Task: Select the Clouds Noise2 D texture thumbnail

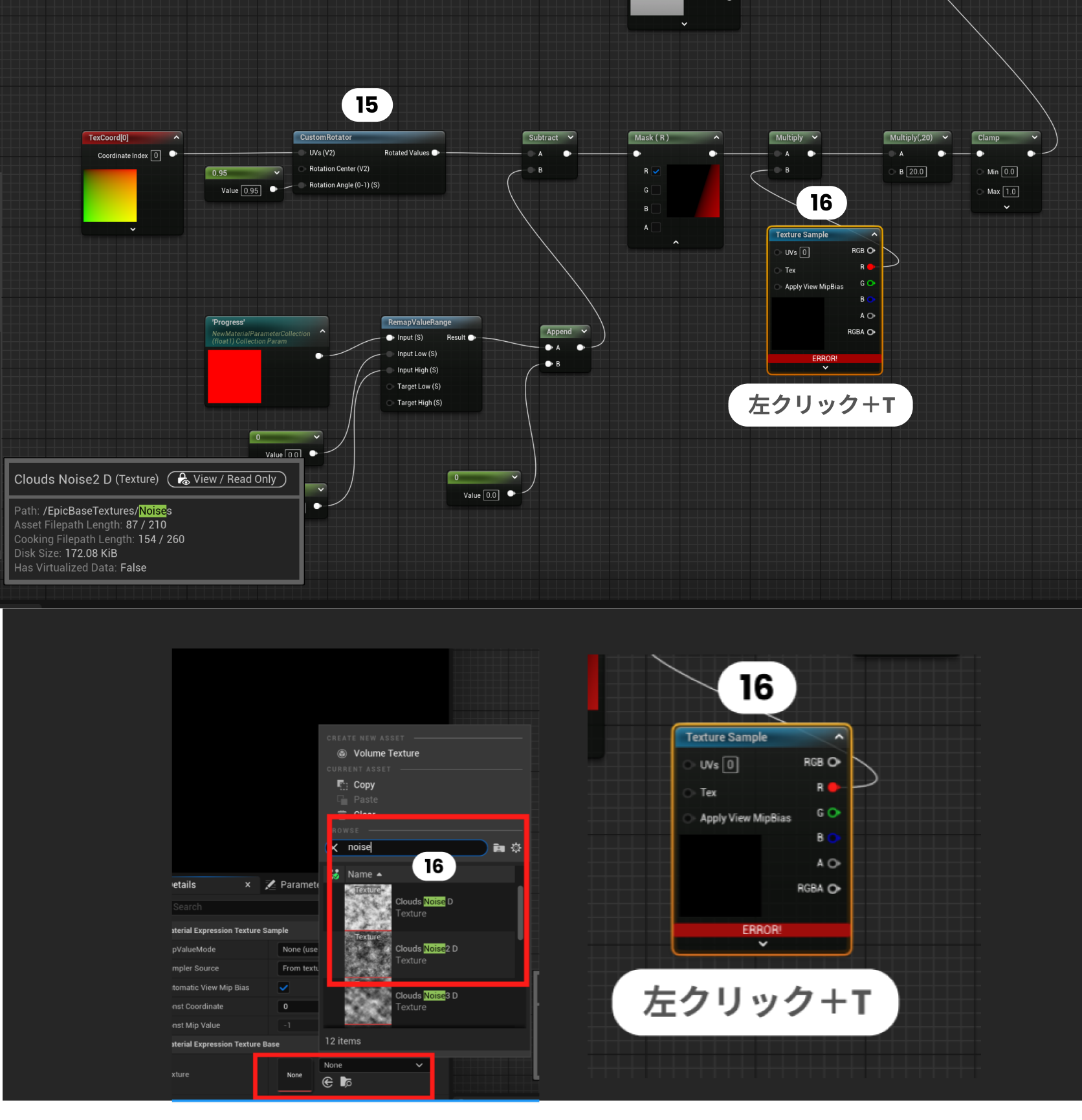Action: [368, 954]
